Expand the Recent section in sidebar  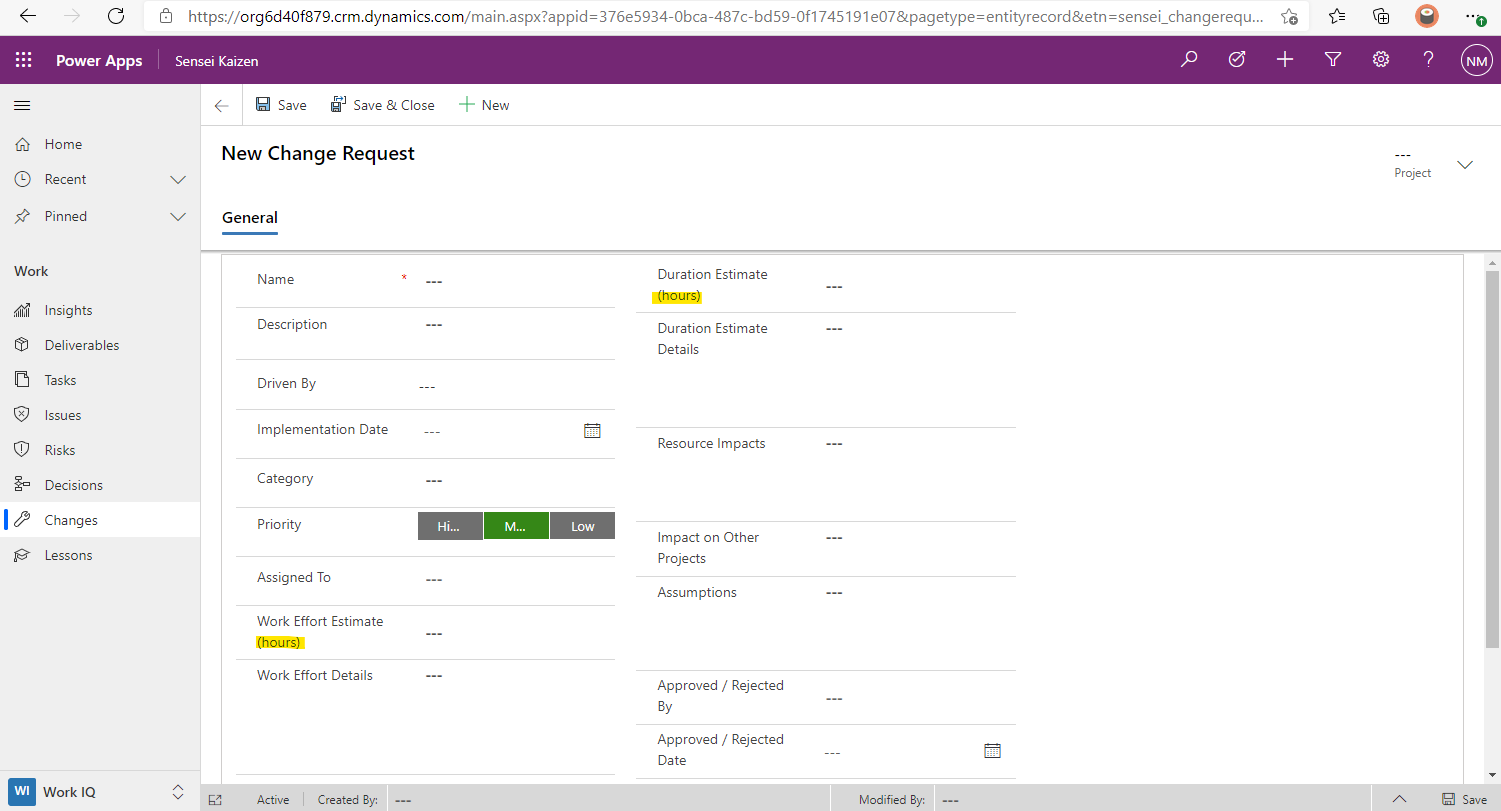178,180
